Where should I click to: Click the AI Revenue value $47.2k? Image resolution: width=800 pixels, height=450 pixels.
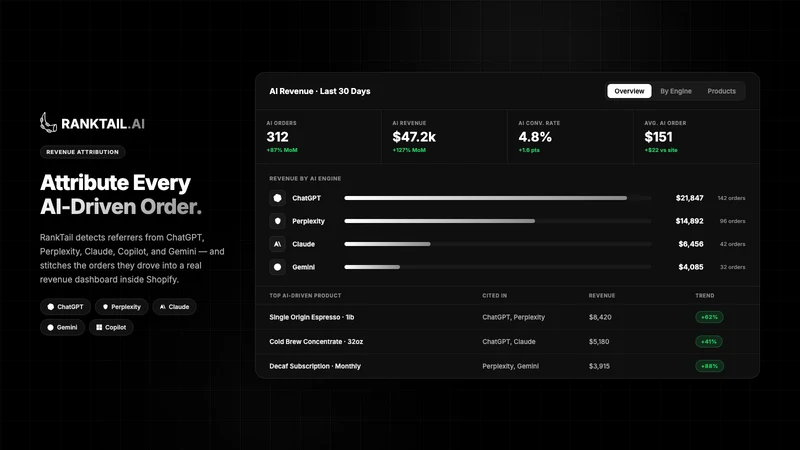coord(414,137)
